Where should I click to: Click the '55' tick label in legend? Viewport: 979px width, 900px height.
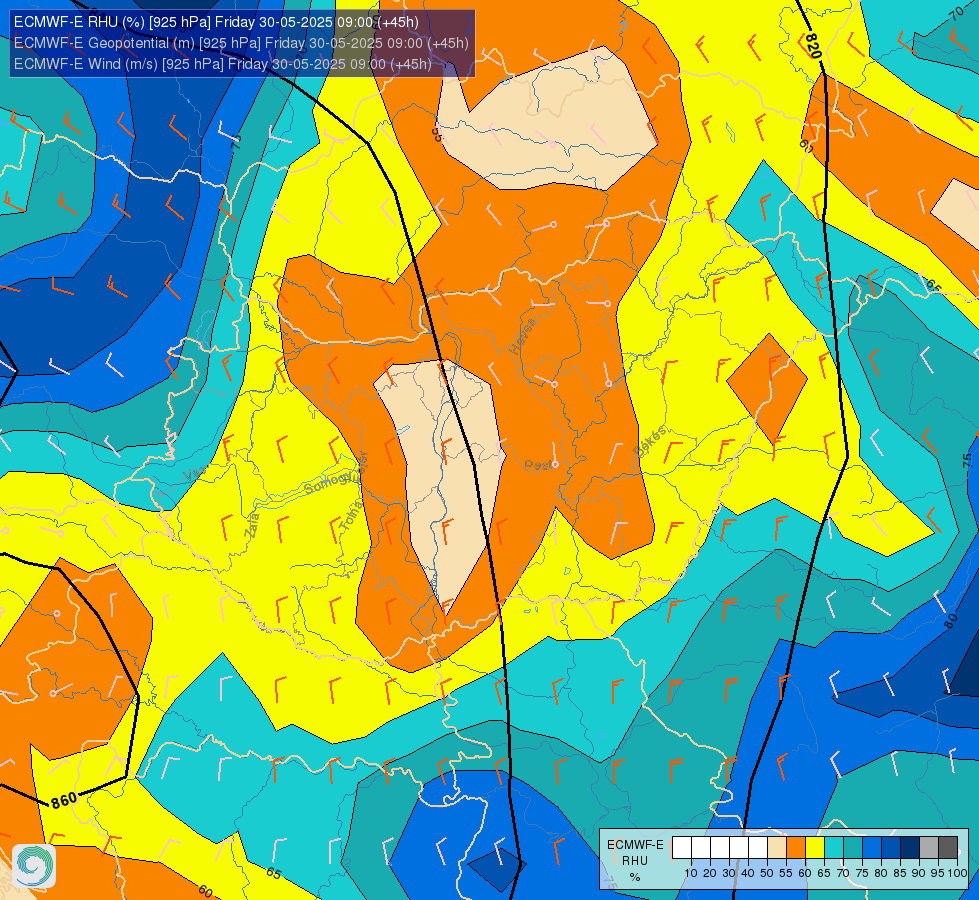tap(786, 873)
